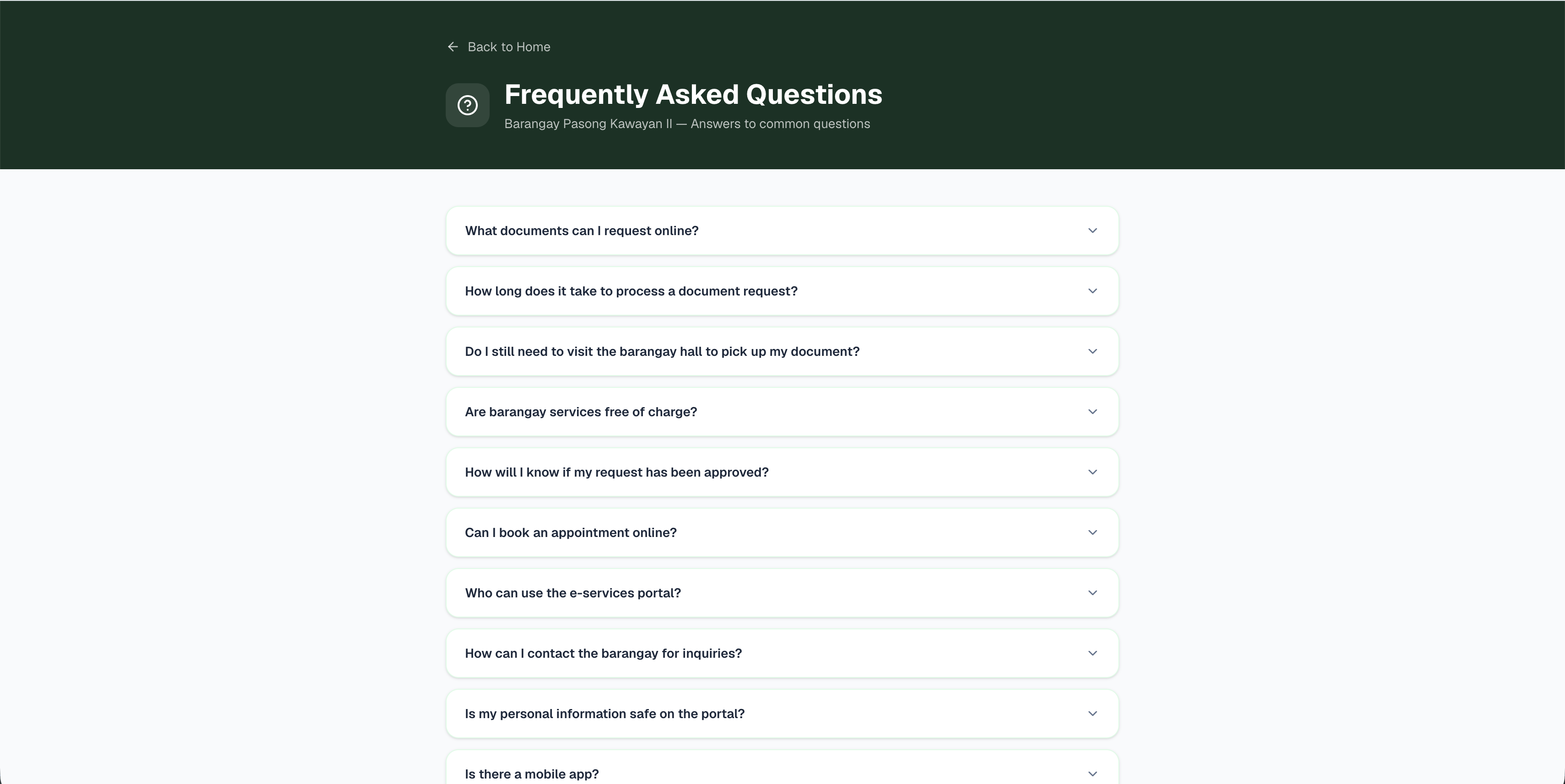The image size is (1565, 784).
Task: Expand 'Are barangay services free of charge?'
Action: coord(782,412)
